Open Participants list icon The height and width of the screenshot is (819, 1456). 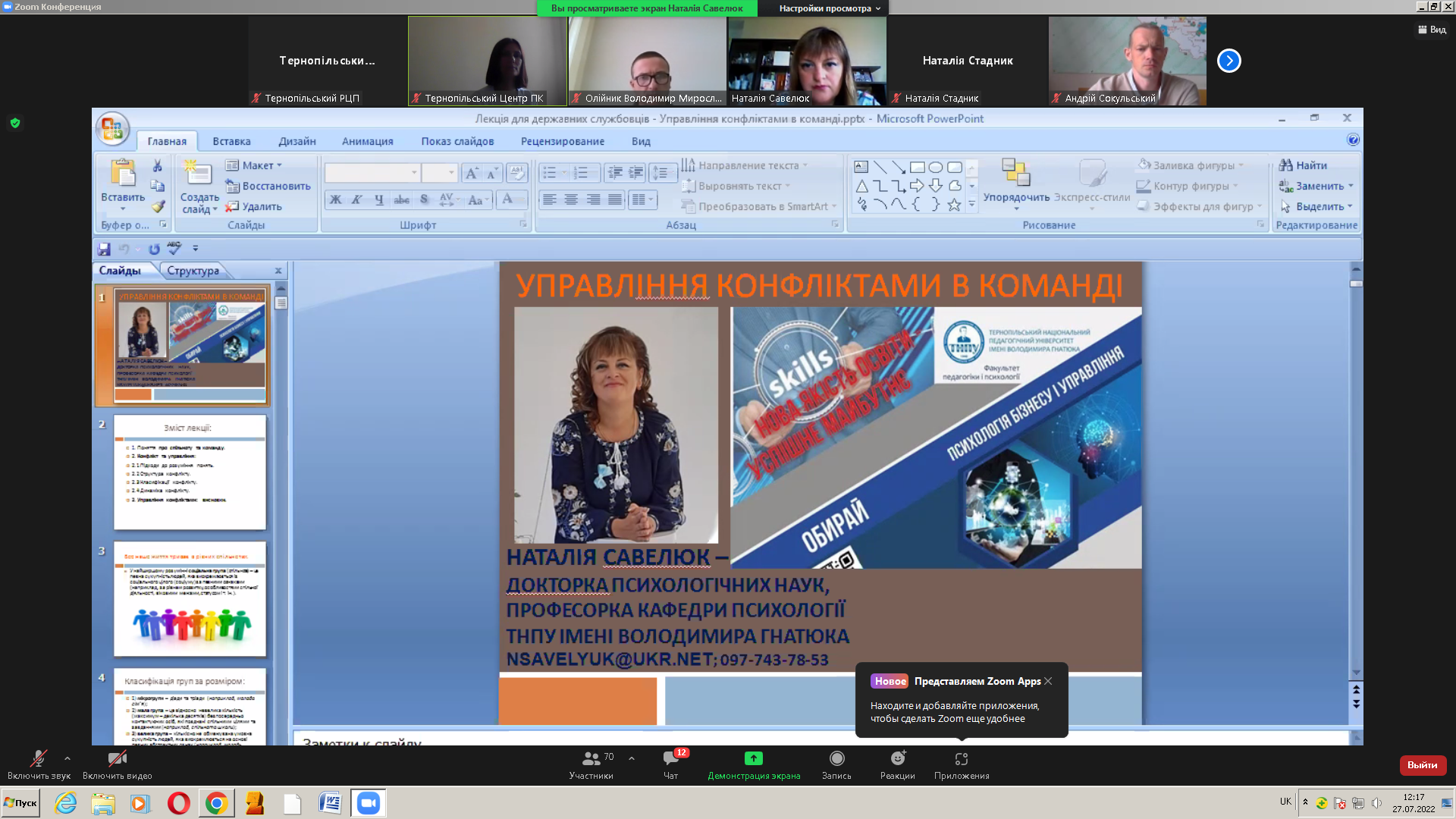click(591, 759)
